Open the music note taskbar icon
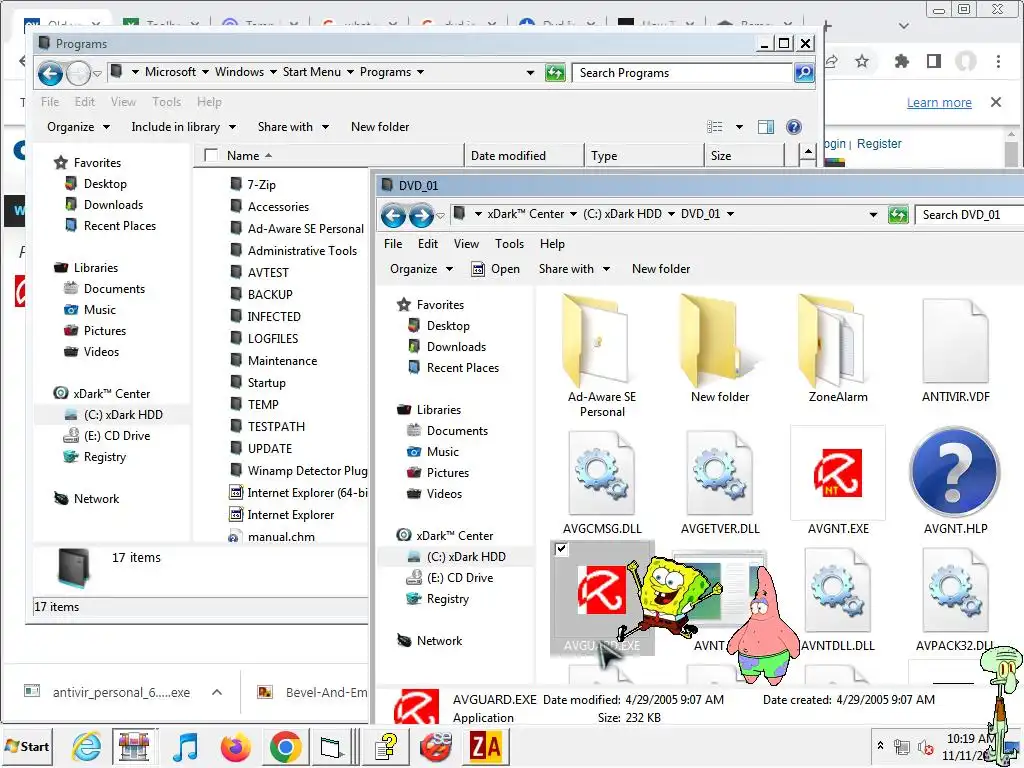This screenshot has height=768, width=1024. tap(185, 746)
